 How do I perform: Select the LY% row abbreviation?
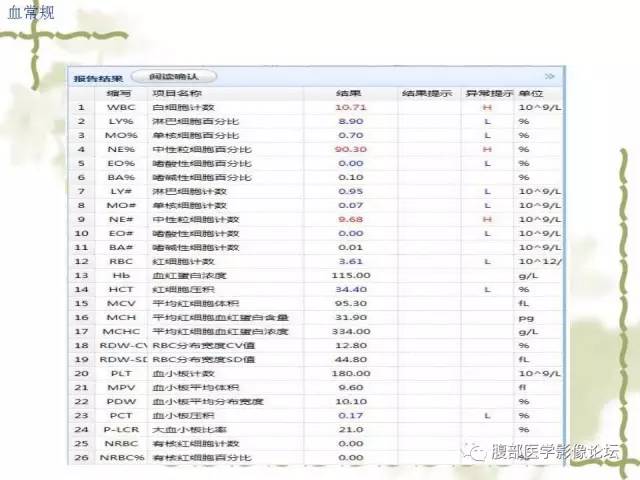(x=121, y=122)
